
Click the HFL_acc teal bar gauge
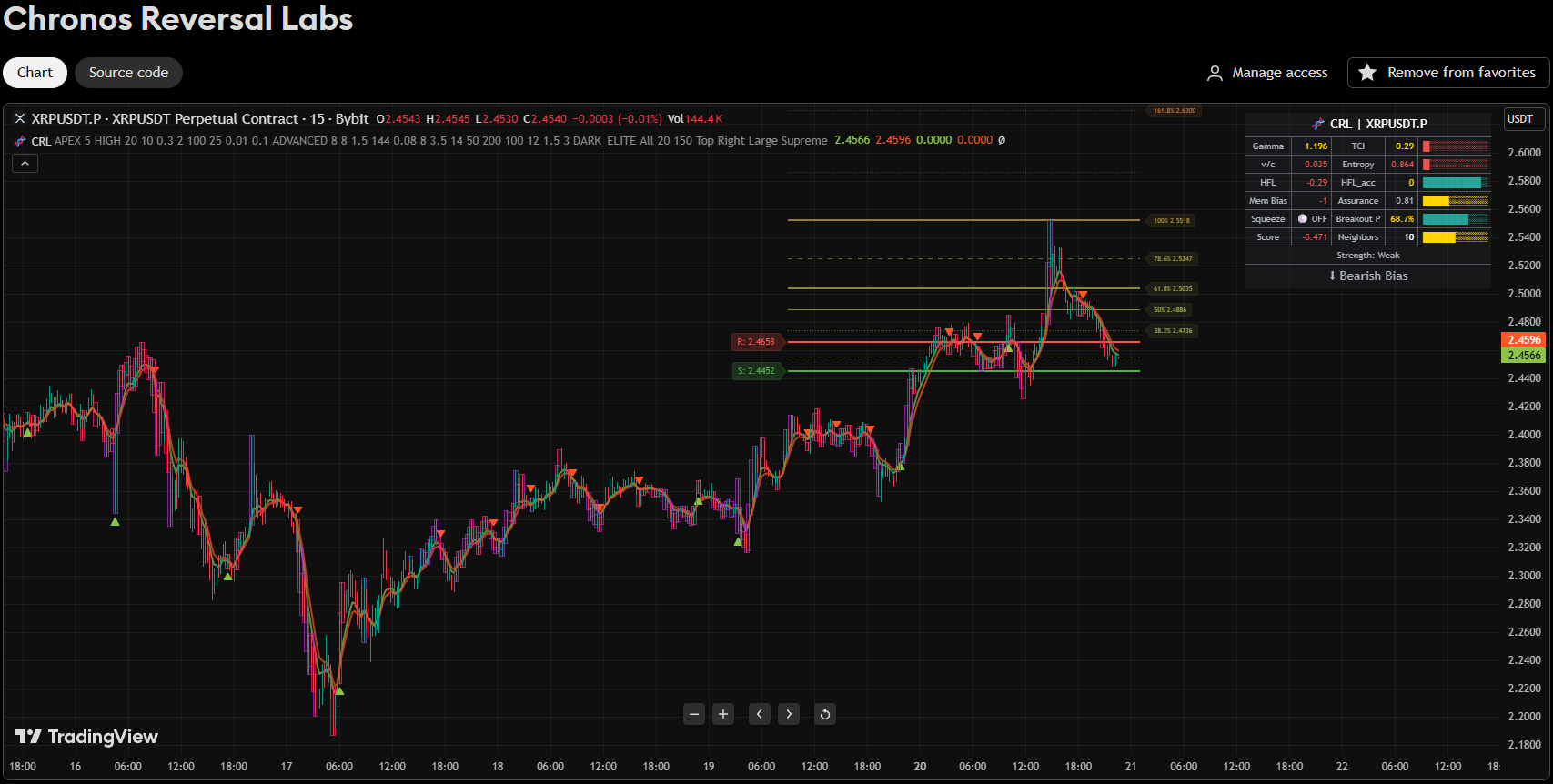1455,183
